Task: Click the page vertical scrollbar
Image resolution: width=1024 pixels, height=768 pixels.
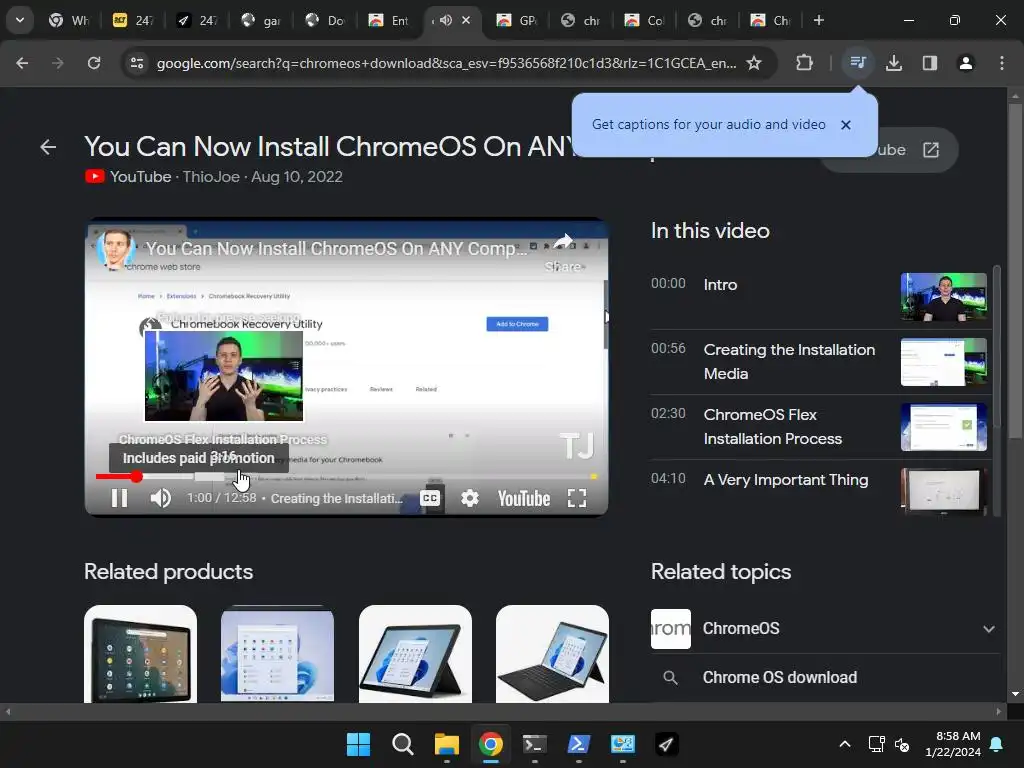Action: pyautogui.click(x=1015, y=271)
